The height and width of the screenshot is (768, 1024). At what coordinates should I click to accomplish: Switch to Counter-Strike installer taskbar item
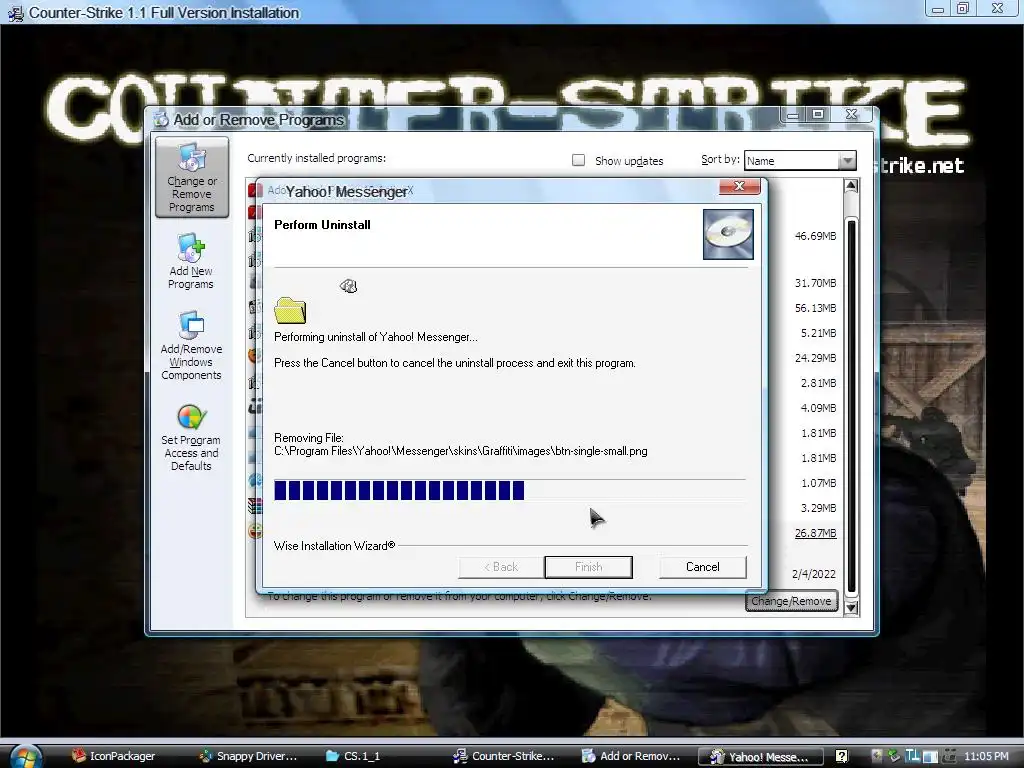[x=504, y=756]
